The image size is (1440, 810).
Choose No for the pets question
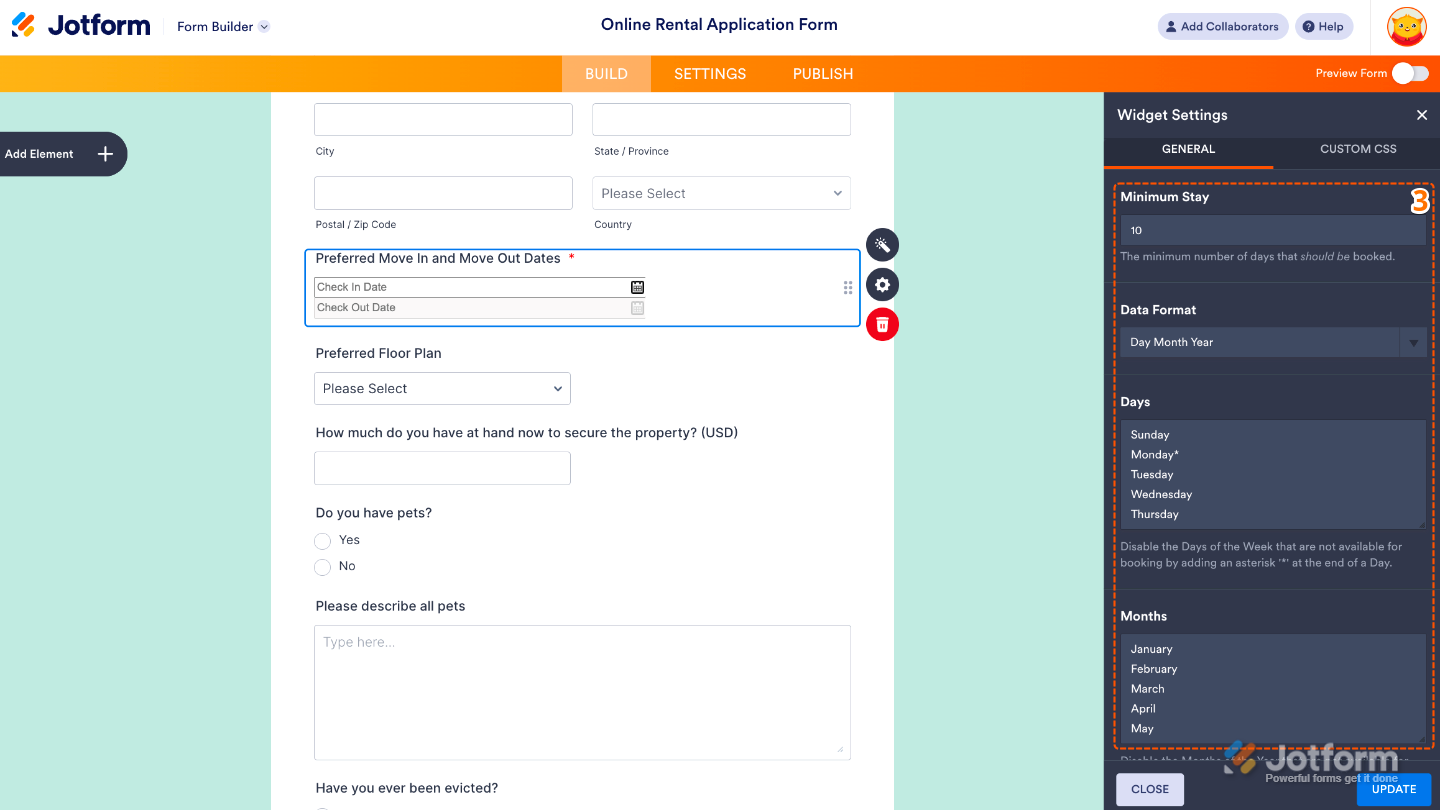[323, 566]
